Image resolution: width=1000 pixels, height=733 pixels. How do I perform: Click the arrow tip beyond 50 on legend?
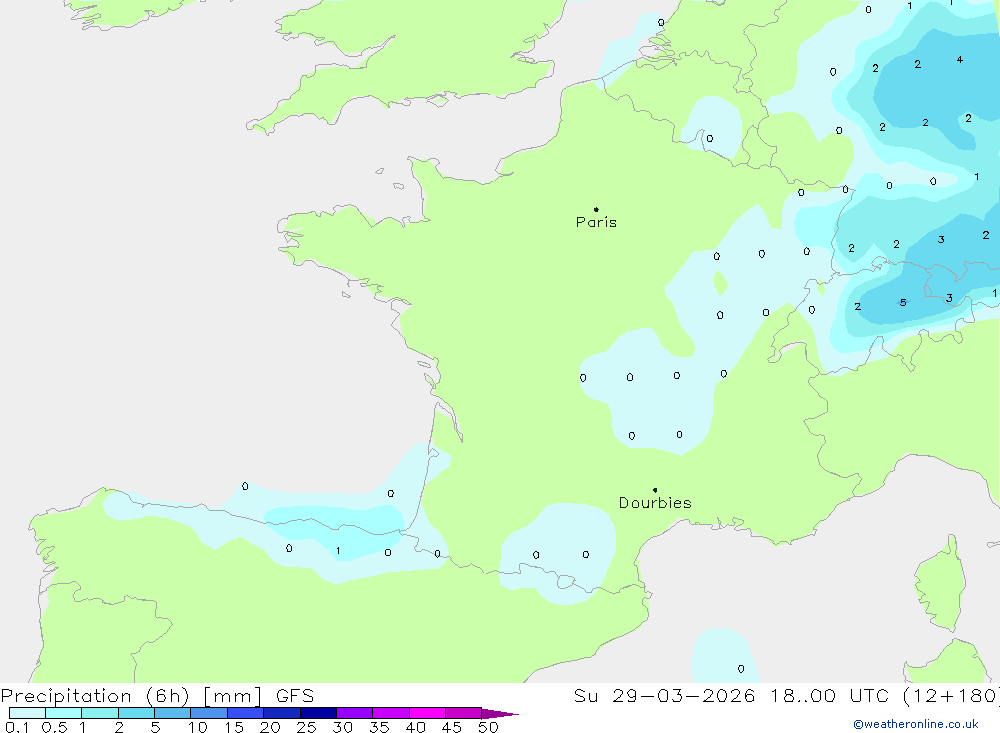click(x=501, y=713)
